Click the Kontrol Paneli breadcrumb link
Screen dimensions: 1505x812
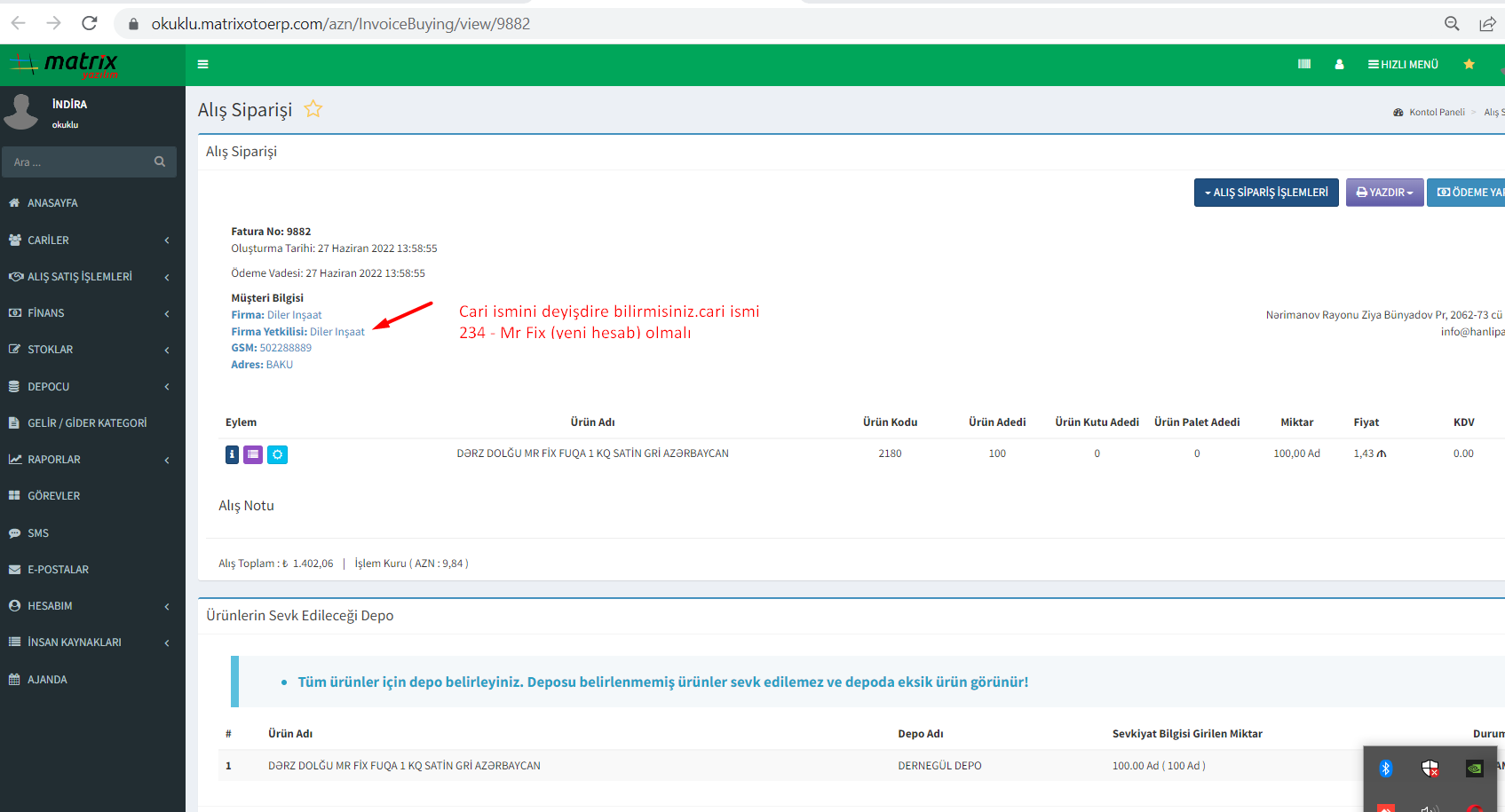(1436, 112)
